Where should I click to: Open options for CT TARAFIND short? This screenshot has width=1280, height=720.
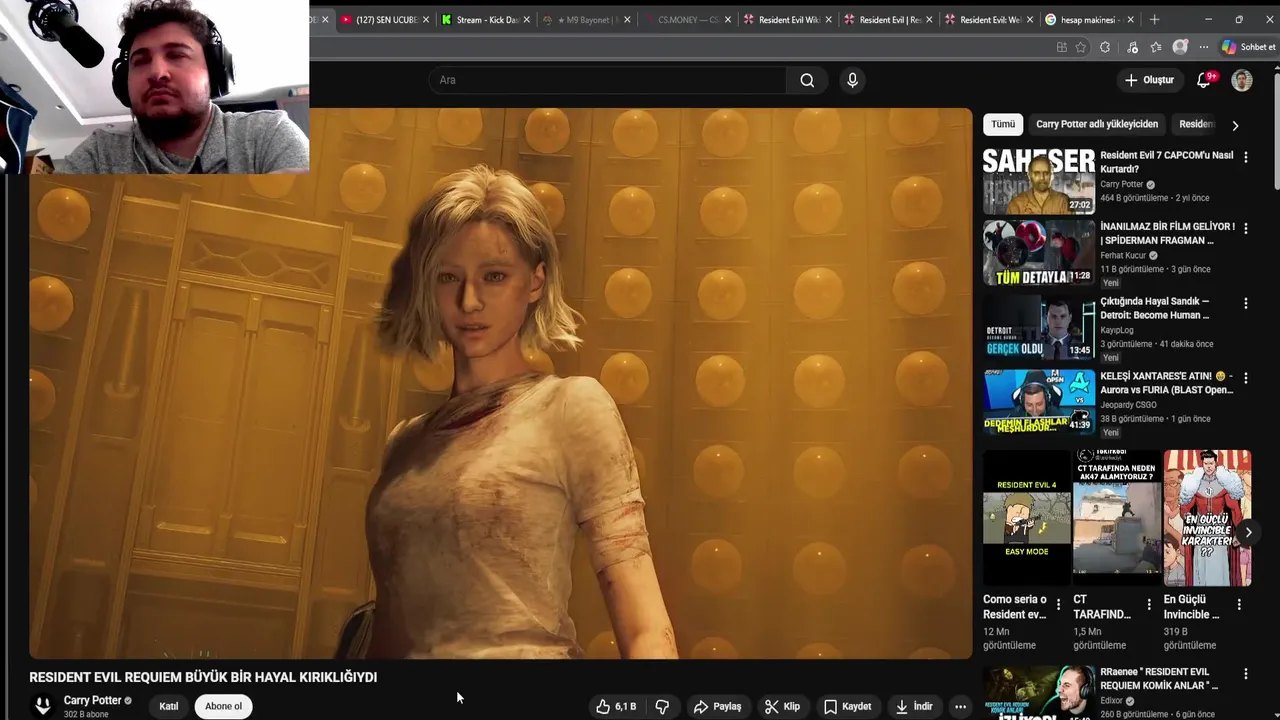click(1148, 604)
